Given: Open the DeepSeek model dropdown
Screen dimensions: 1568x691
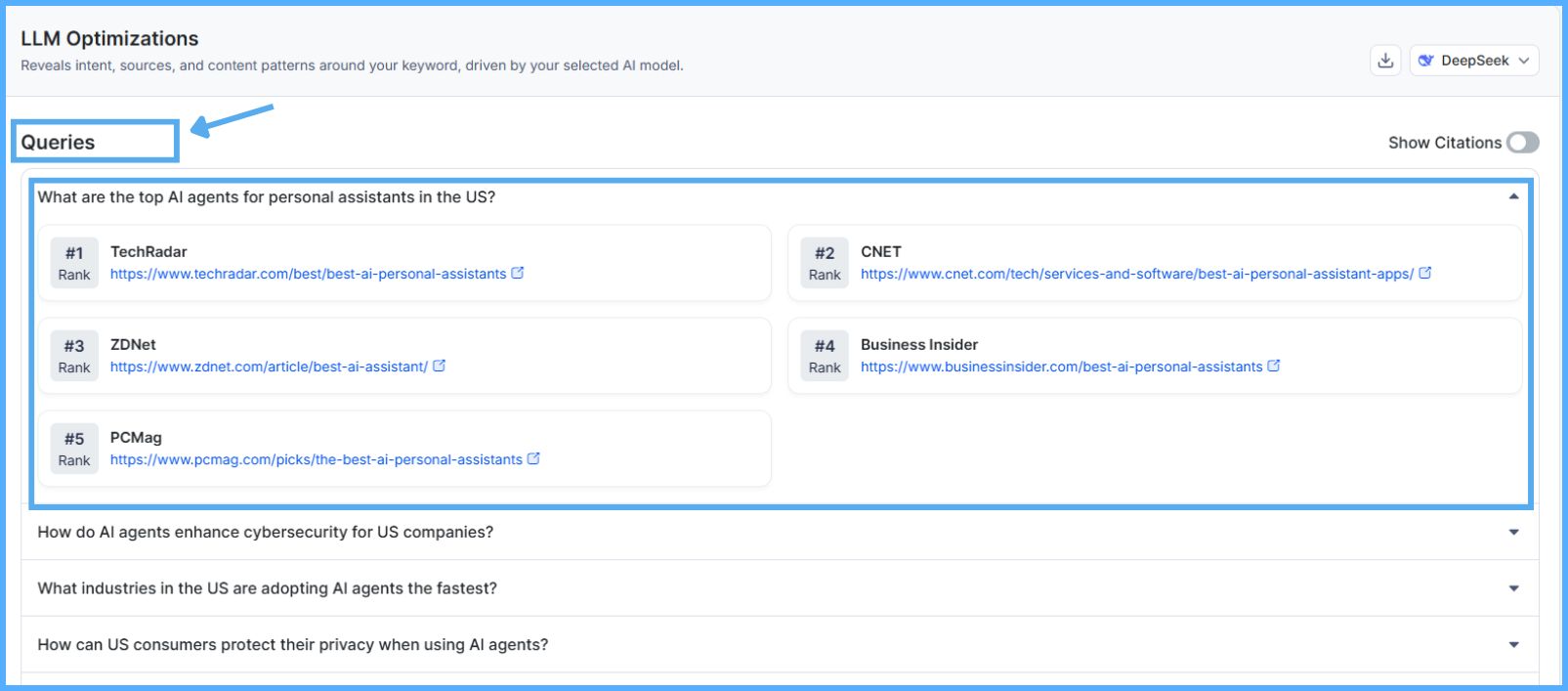Looking at the screenshot, I should (x=1473, y=61).
